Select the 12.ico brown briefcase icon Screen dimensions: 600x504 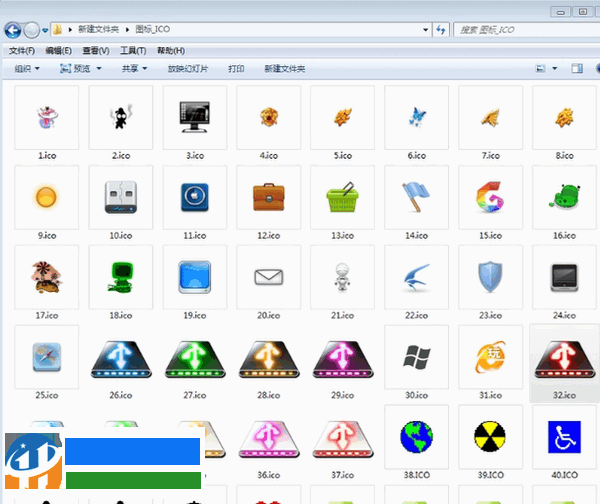269,197
